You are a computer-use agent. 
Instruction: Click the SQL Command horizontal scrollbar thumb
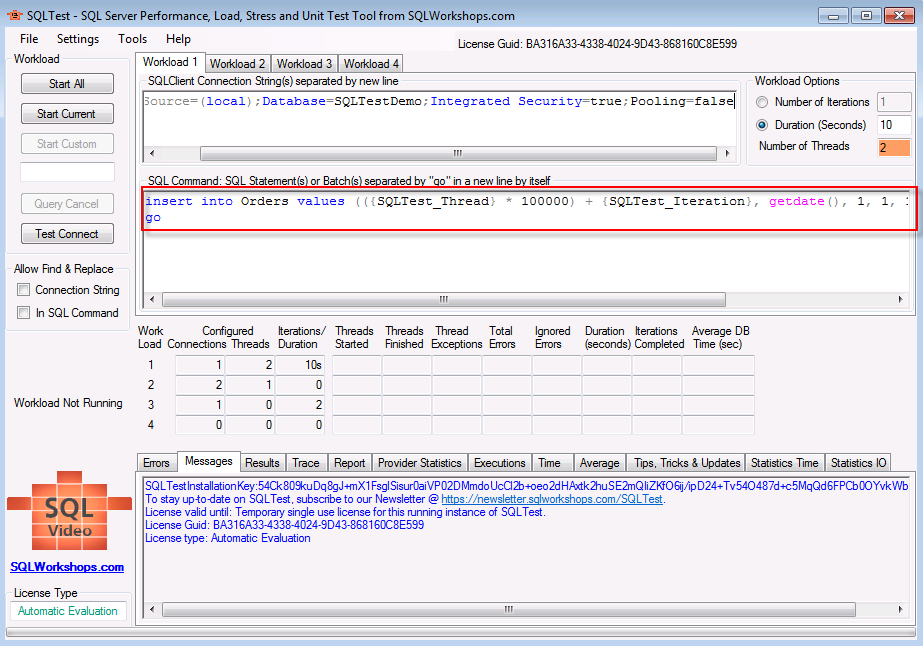tap(444, 299)
